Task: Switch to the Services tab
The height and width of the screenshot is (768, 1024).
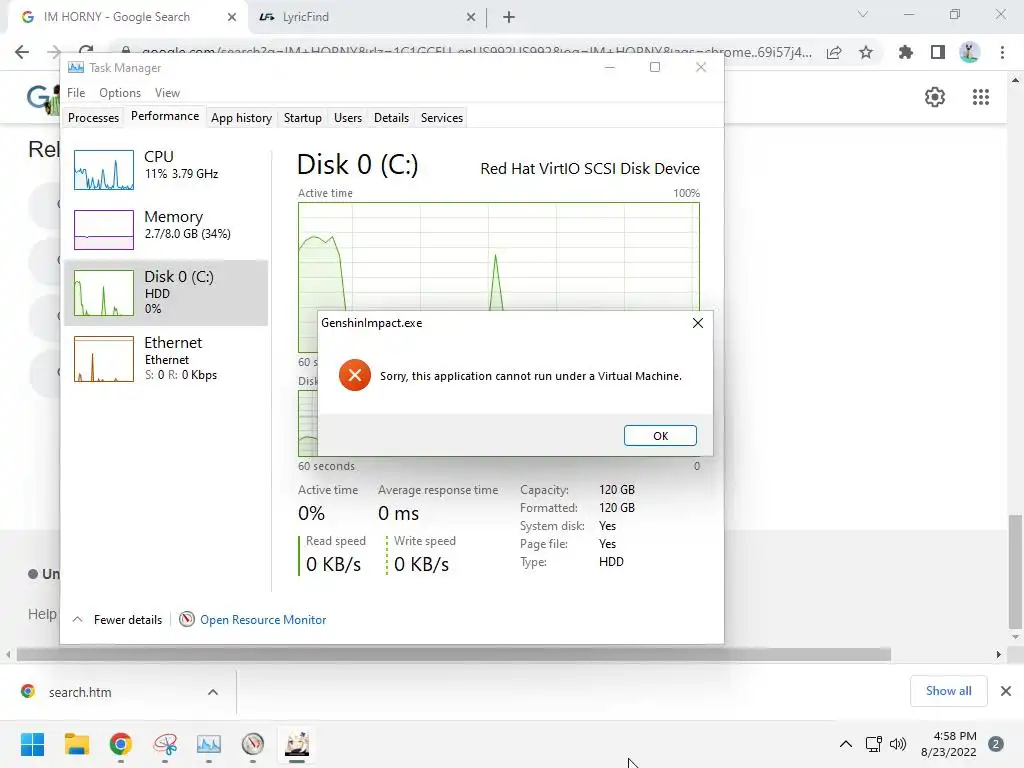Action: [441, 118]
